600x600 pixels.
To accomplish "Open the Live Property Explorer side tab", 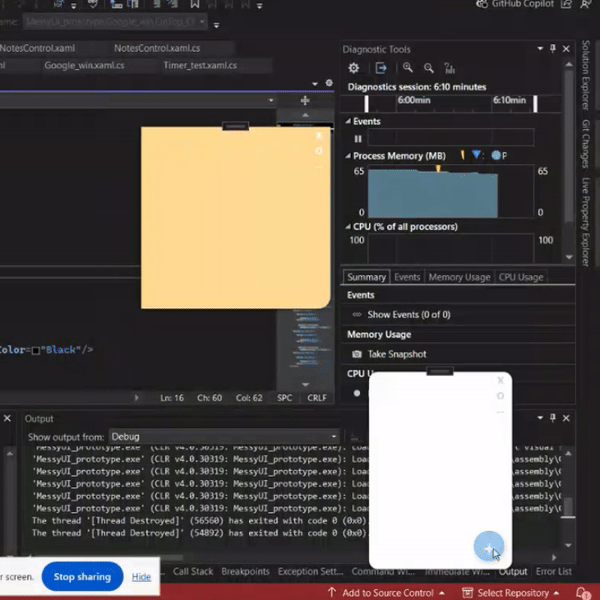I will (585, 222).
